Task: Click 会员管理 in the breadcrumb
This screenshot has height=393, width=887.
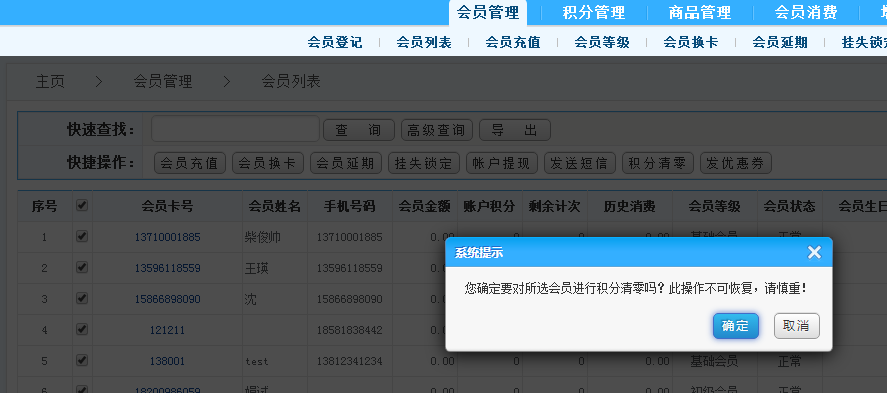Action: tap(163, 82)
